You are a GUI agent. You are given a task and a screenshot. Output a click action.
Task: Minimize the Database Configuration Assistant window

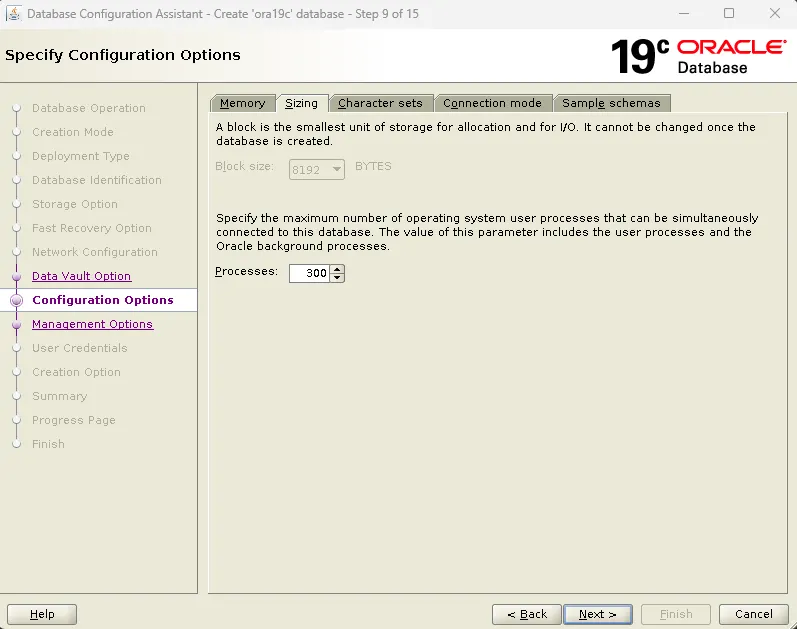click(684, 13)
